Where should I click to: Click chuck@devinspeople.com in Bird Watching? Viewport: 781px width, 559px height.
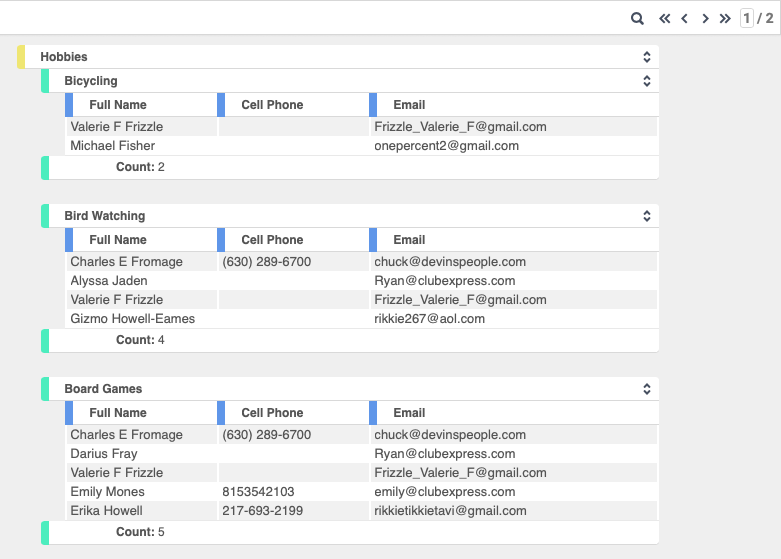[x=450, y=262]
